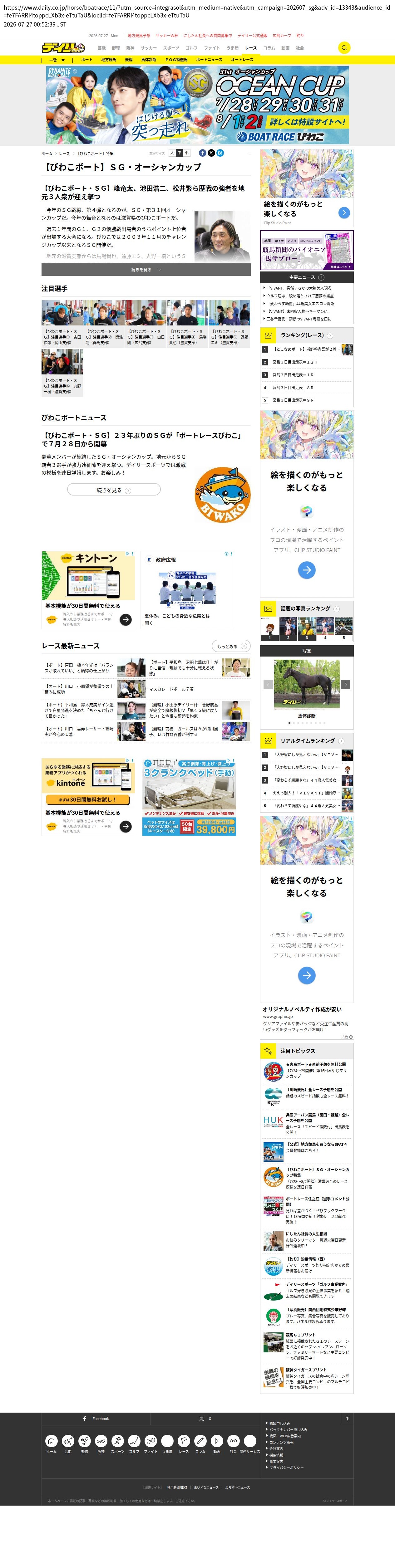Viewport: 395px width, 1568px height.
Task: Click the Hatena Bookmark B! icon
Action: (x=220, y=154)
